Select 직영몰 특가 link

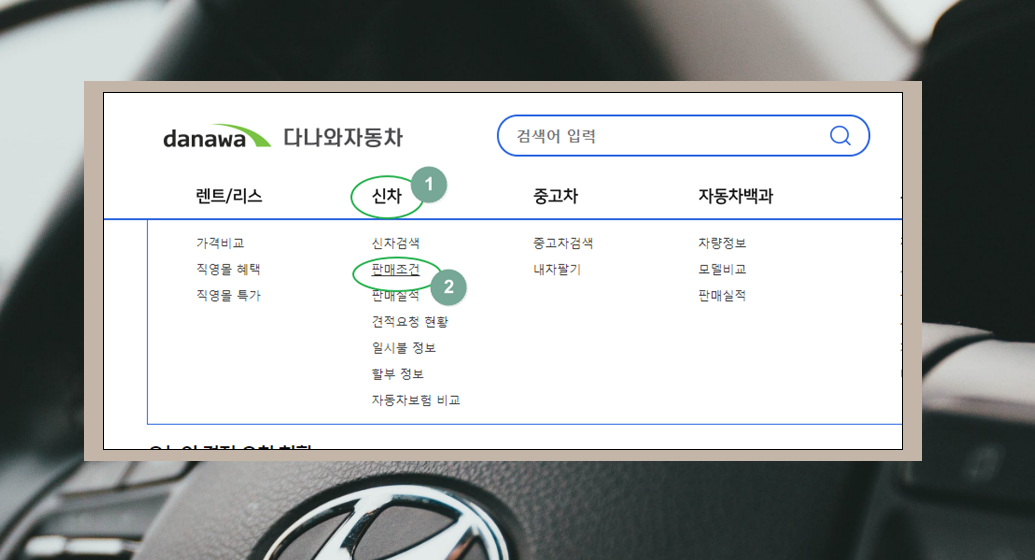coord(228,295)
